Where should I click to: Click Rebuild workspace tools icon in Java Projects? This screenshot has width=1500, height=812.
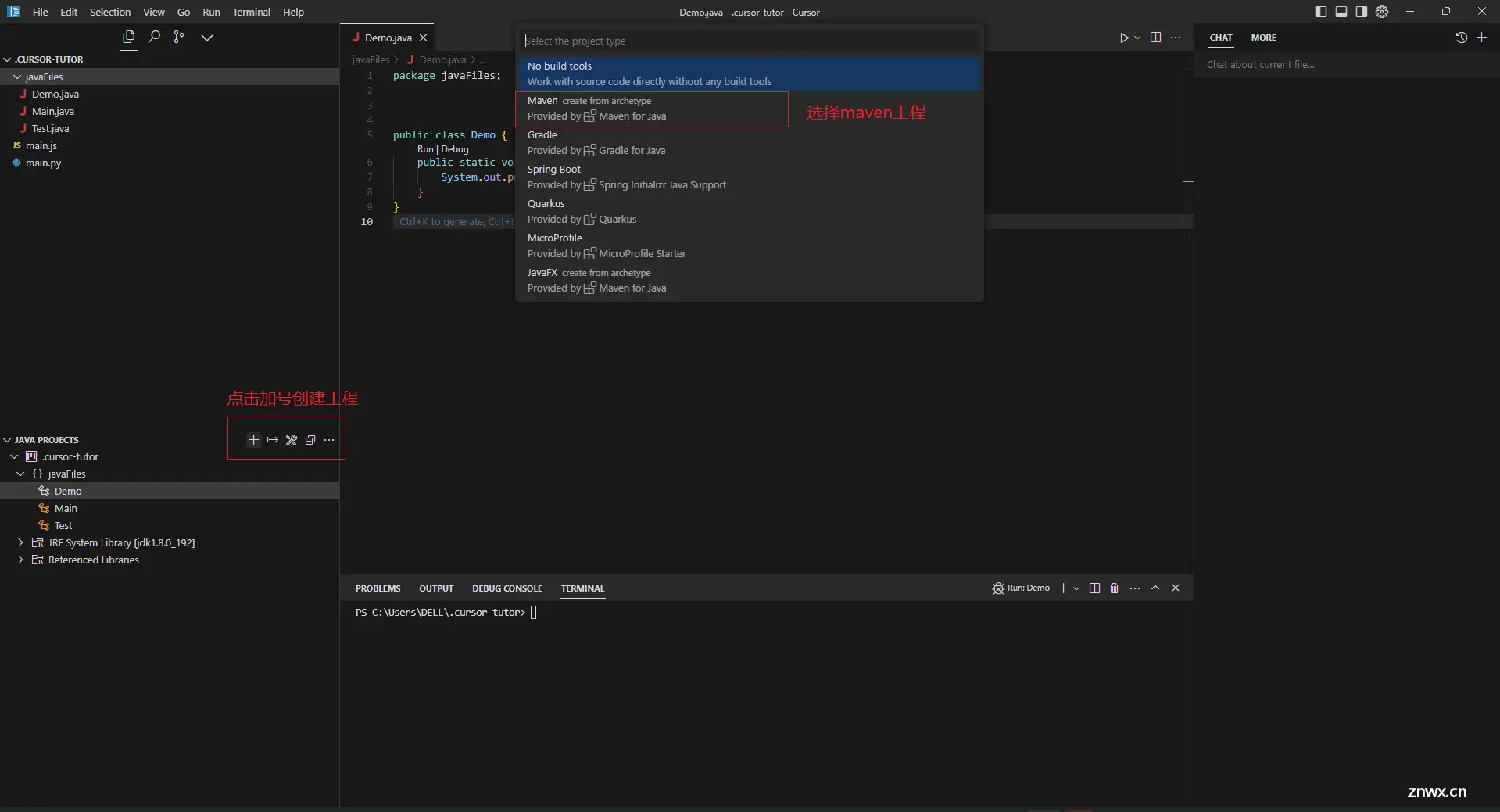[x=292, y=440]
